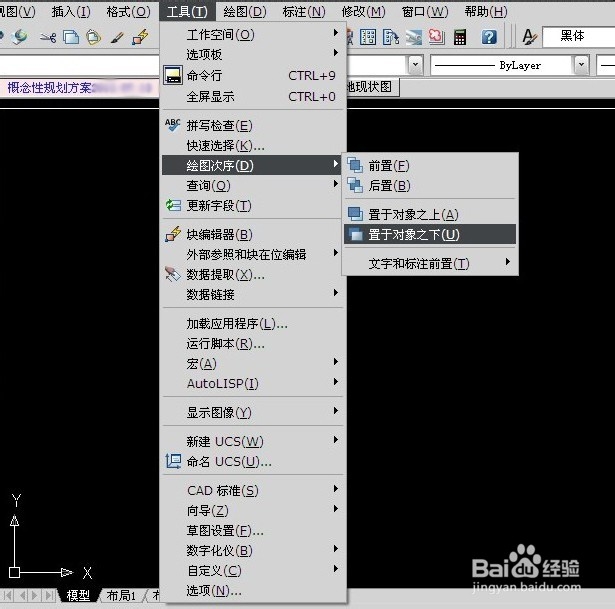This screenshot has width=615, height=609.
Task: Expand 自定义(C) submenu
Action: 253,571
